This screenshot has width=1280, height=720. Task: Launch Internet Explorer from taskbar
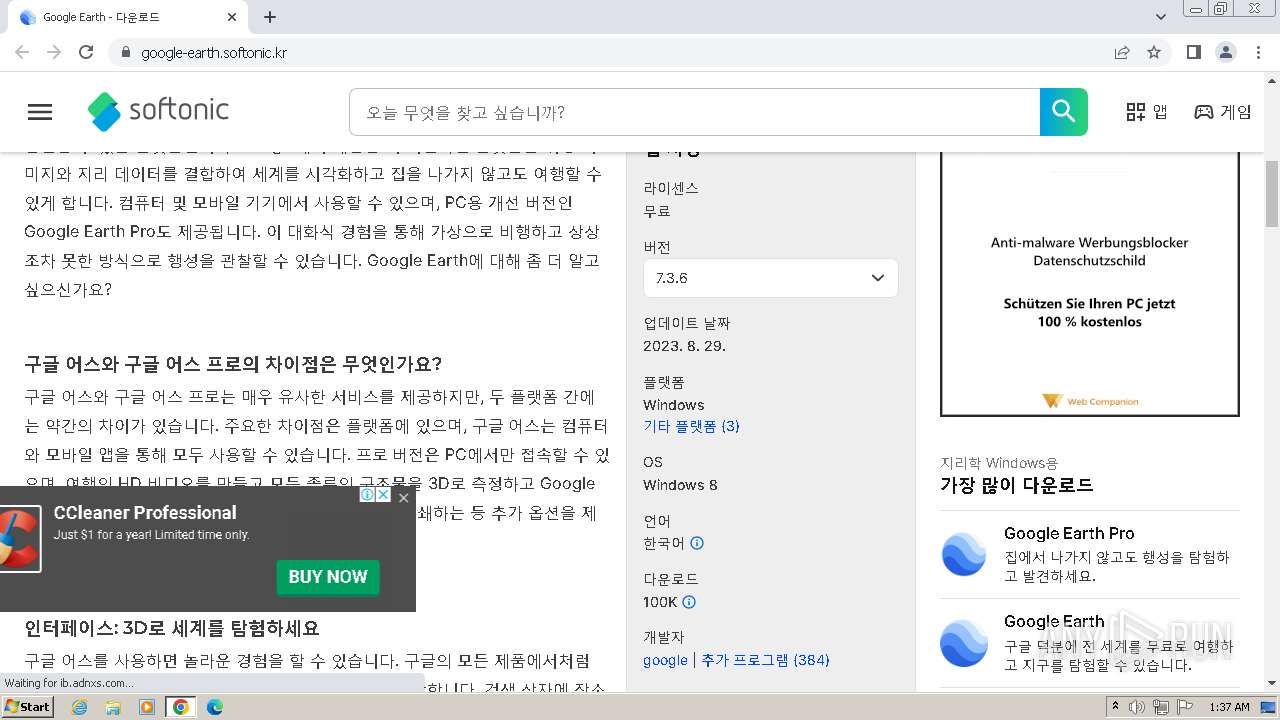click(x=80, y=707)
